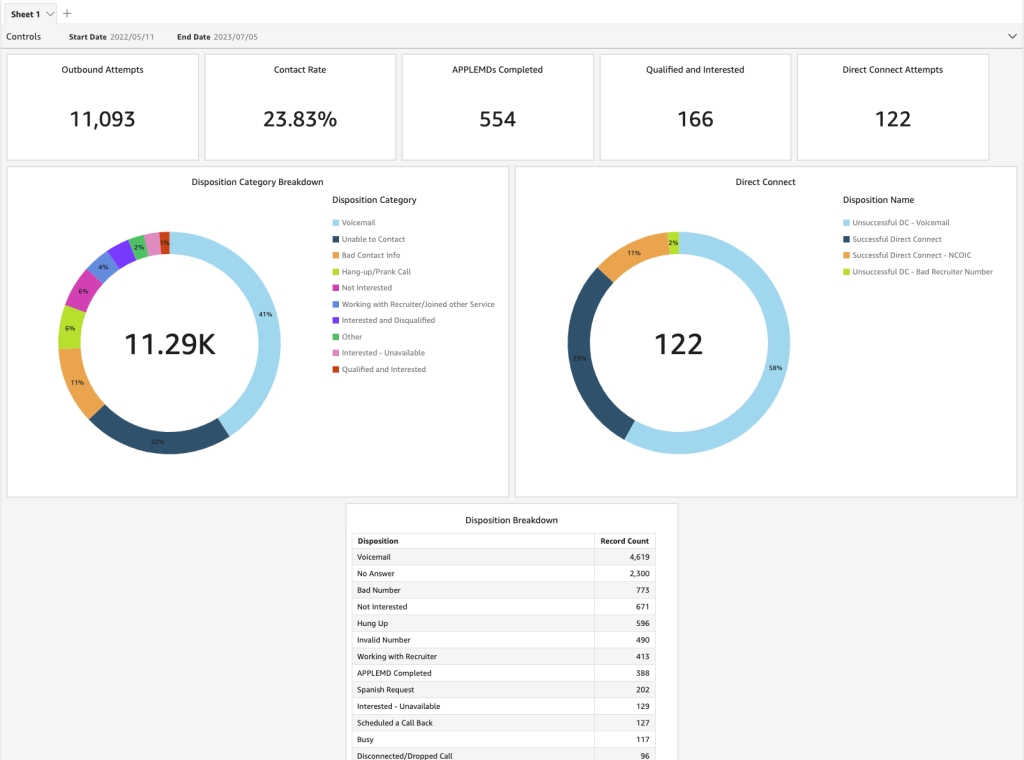Add a new sheet with the plus icon
Viewport: 1024px width, 760px height.
tap(66, 13)
